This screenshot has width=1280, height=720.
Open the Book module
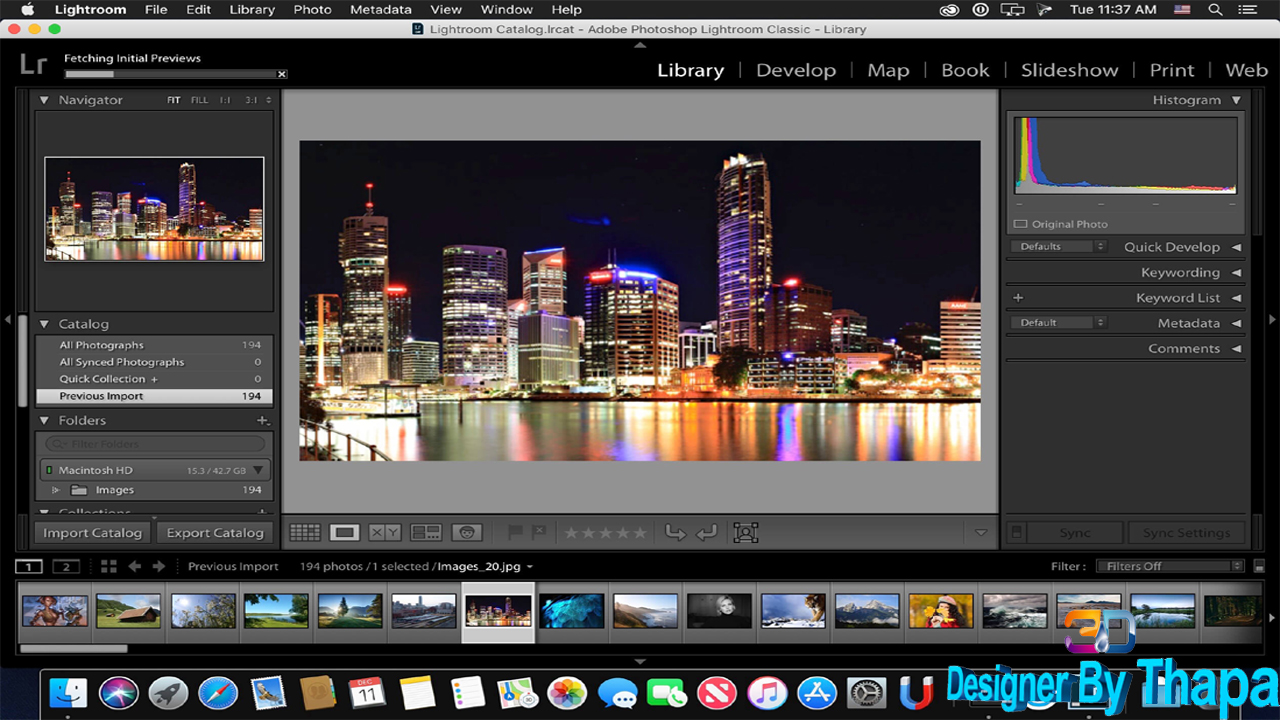point(965,70)
